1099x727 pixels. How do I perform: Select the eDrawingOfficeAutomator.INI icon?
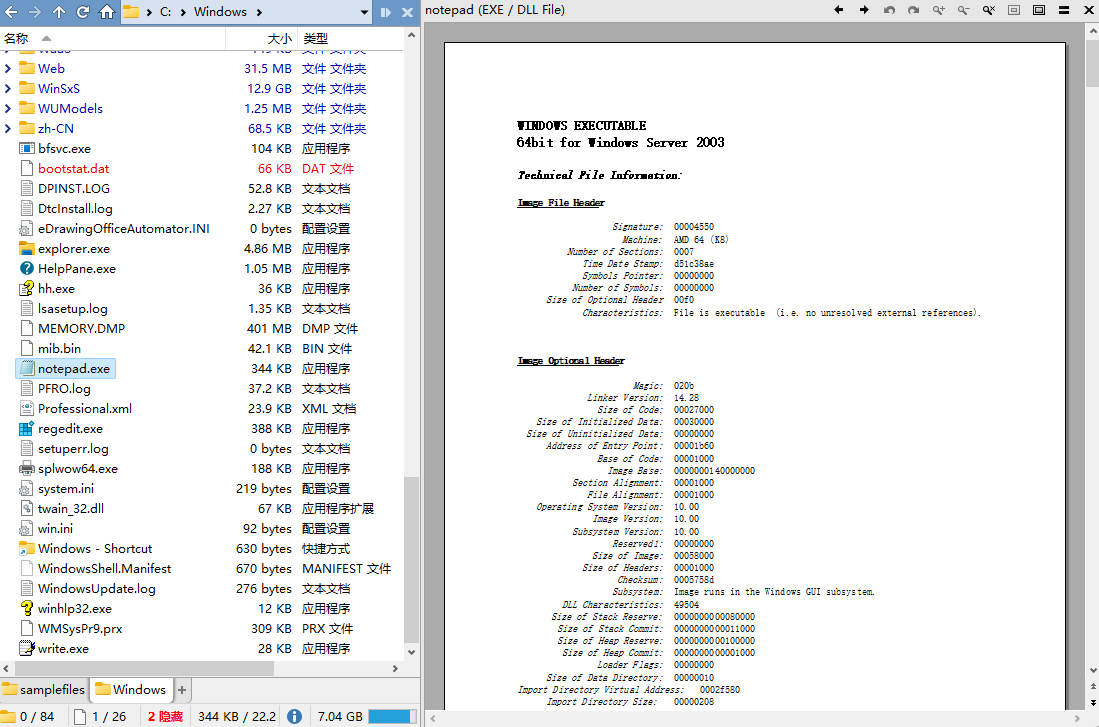27,229
